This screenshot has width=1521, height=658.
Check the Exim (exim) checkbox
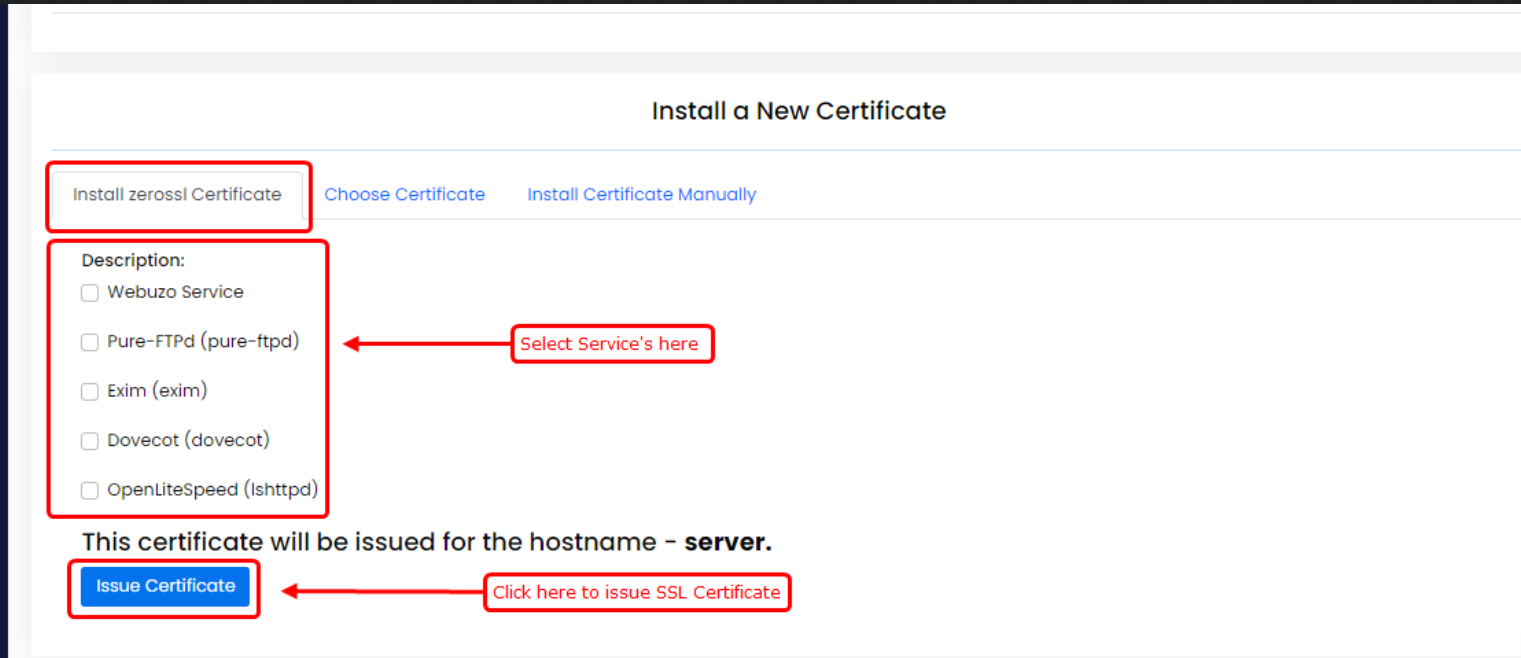(90, 392)
